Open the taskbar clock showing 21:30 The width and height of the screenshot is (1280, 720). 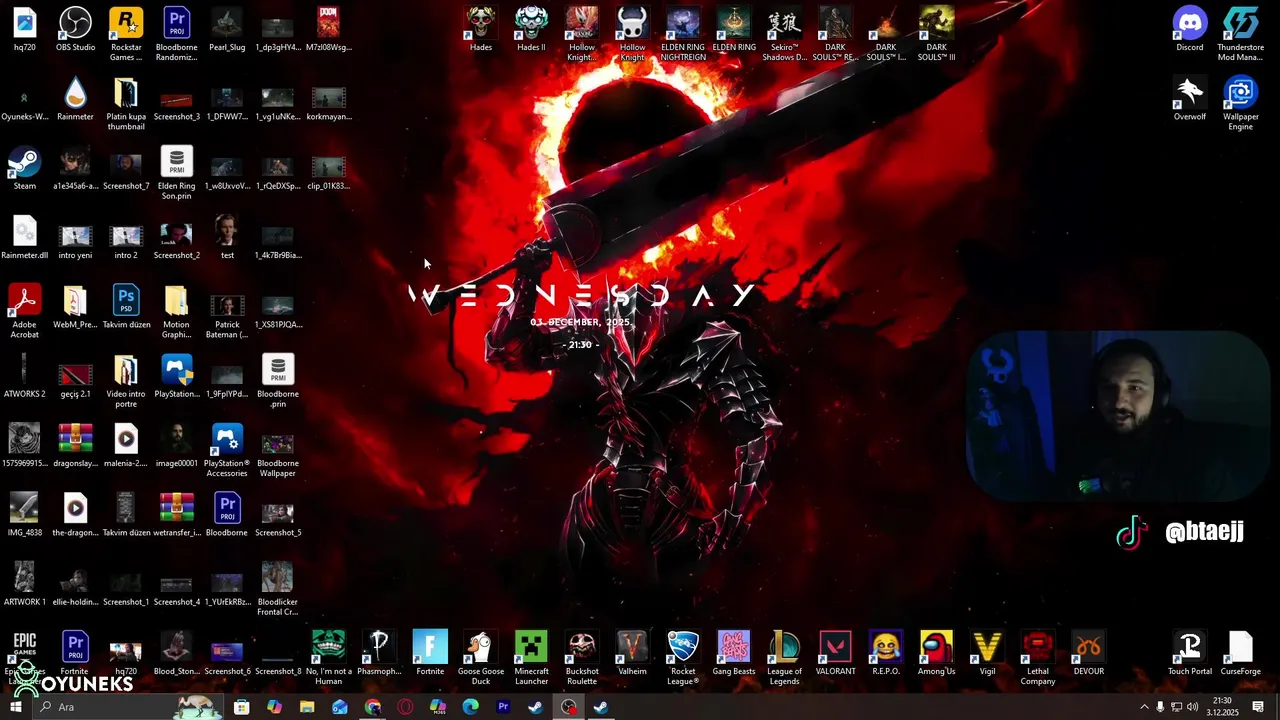[1222, 707]
